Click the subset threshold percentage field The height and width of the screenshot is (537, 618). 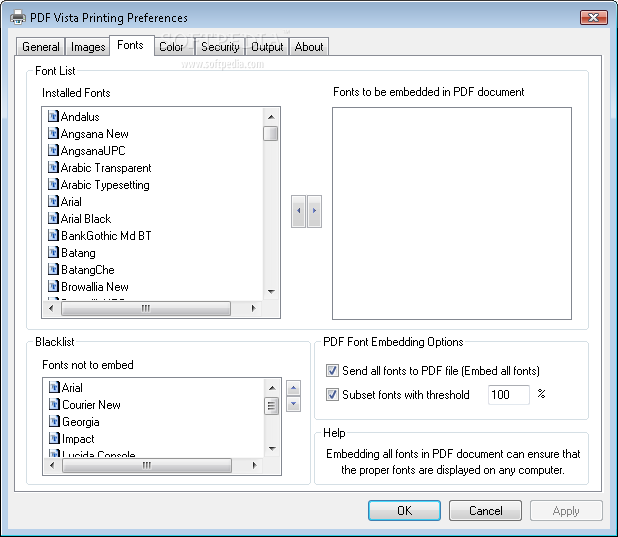pyautogui.click(x=508, y=395)
